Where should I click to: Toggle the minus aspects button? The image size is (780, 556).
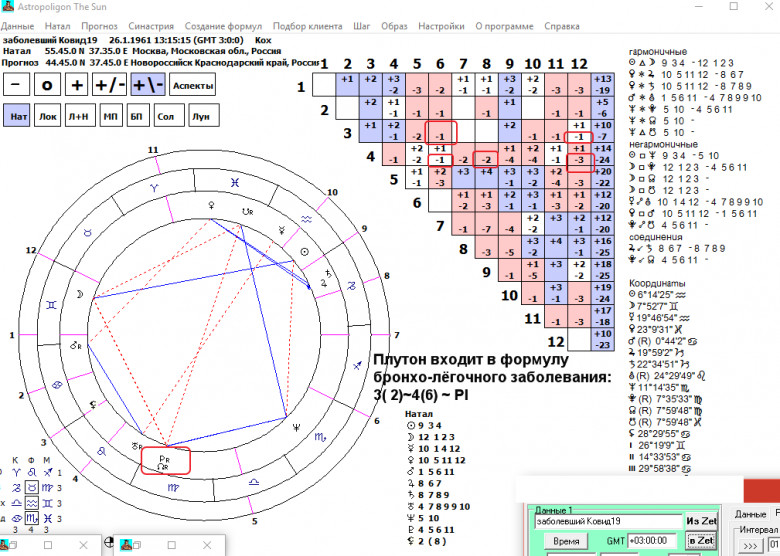coord(16,85)
